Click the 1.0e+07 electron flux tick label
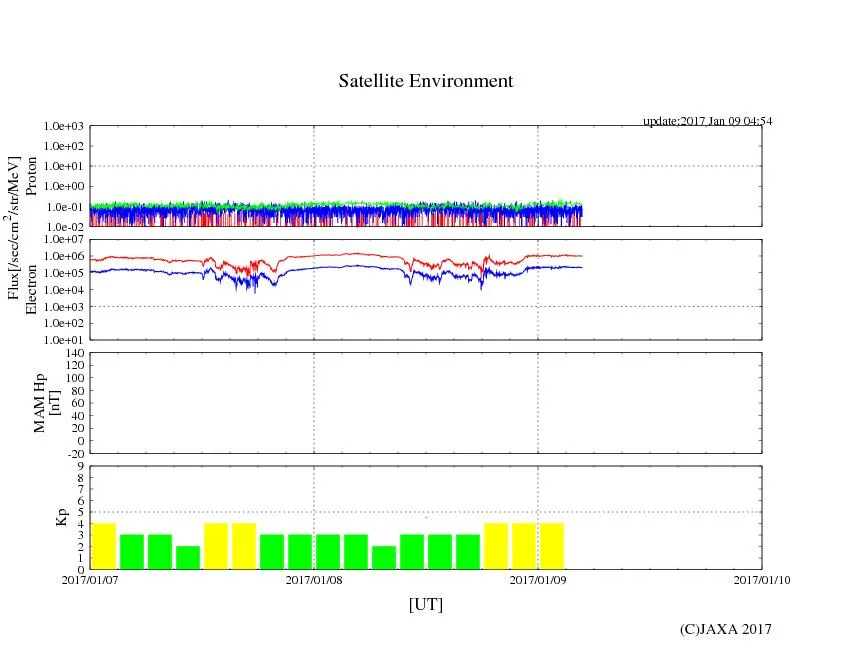 [67, 241]
